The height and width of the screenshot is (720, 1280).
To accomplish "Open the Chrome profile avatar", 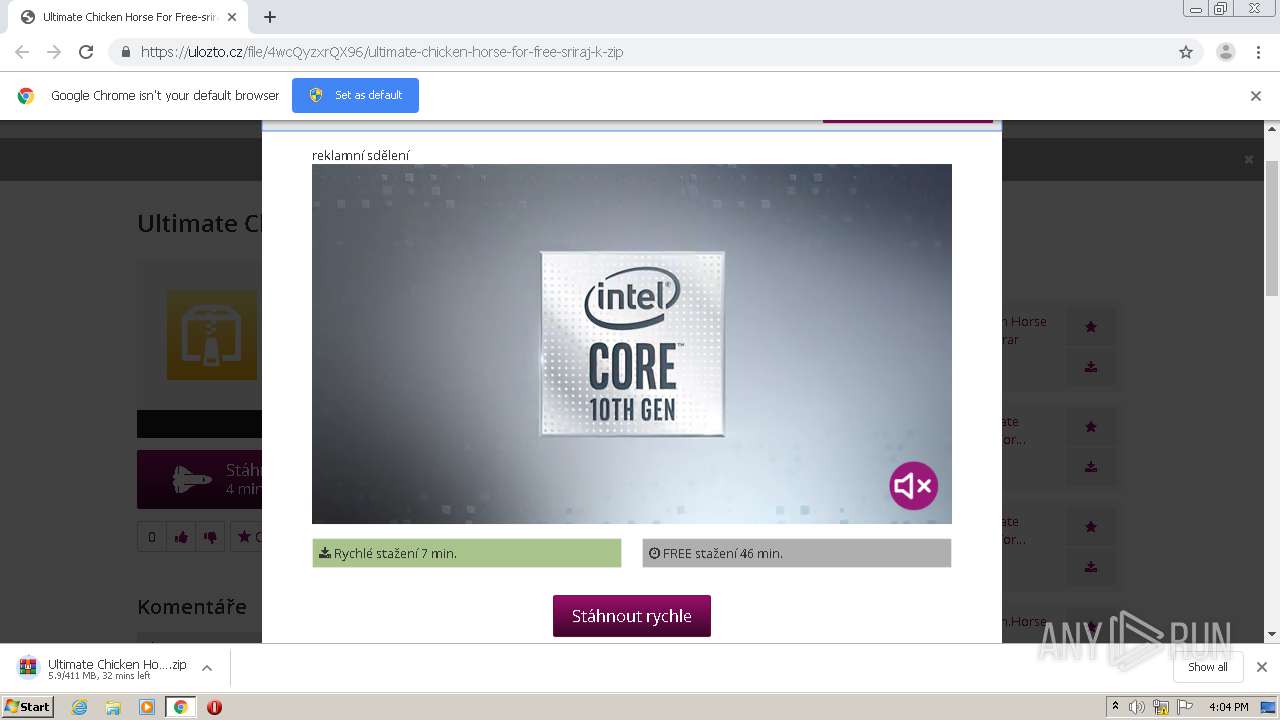I will point(1225,52).
